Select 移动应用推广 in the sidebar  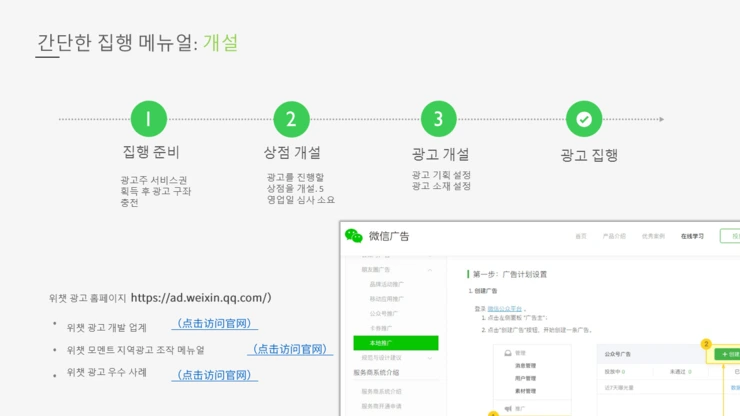click(x=386, y=299)
